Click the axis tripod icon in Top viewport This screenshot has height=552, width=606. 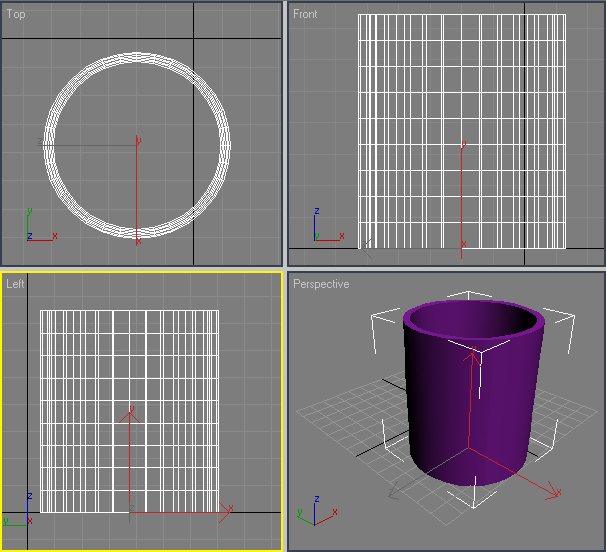click(x=41, y=225)
